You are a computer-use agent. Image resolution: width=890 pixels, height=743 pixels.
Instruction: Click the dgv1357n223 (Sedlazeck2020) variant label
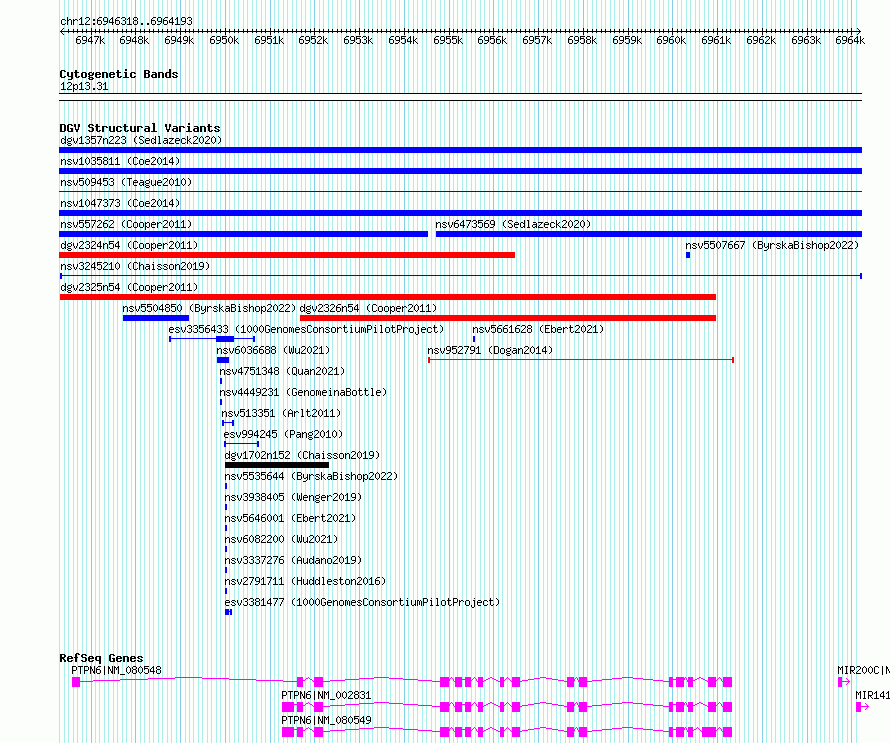coord(141,140)
